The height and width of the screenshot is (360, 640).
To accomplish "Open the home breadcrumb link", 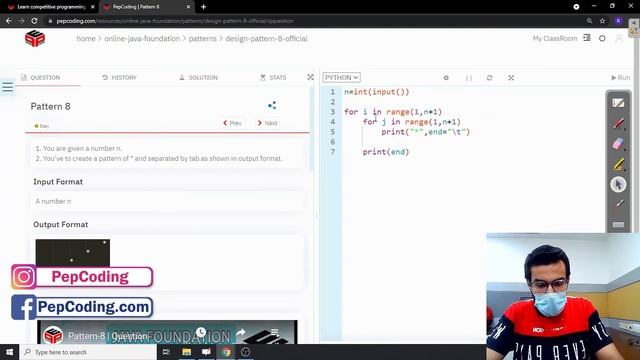I will 86,38.
